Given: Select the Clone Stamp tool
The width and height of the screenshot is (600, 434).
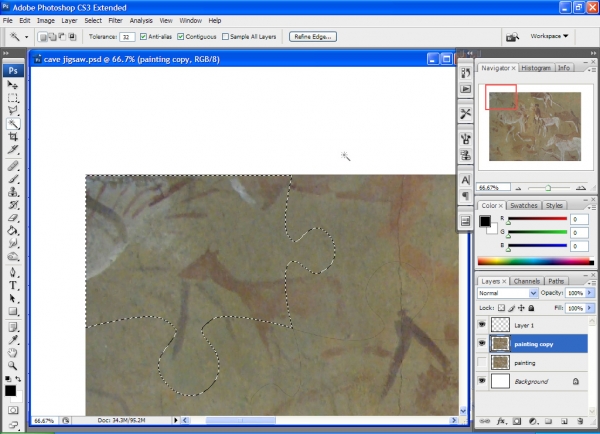Looking at the screenshot, I should 13,192.
